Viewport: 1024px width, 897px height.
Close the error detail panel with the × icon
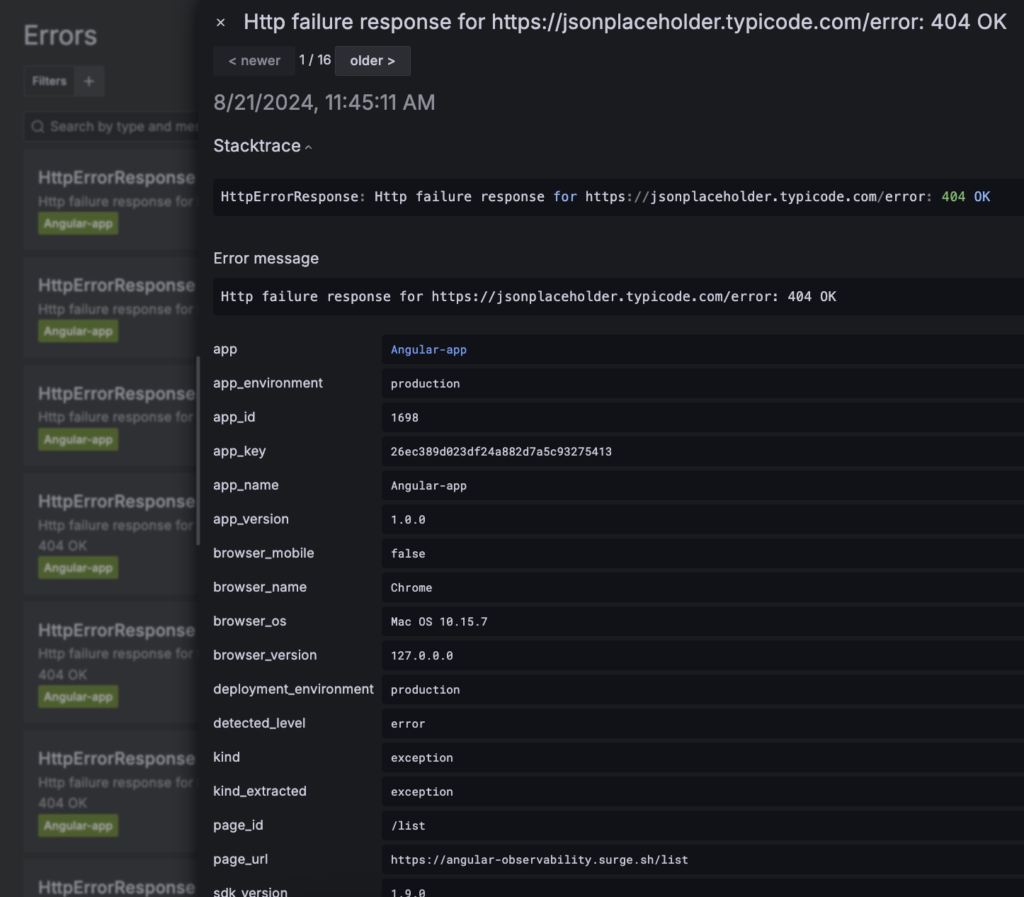click(x=220, y=22)
